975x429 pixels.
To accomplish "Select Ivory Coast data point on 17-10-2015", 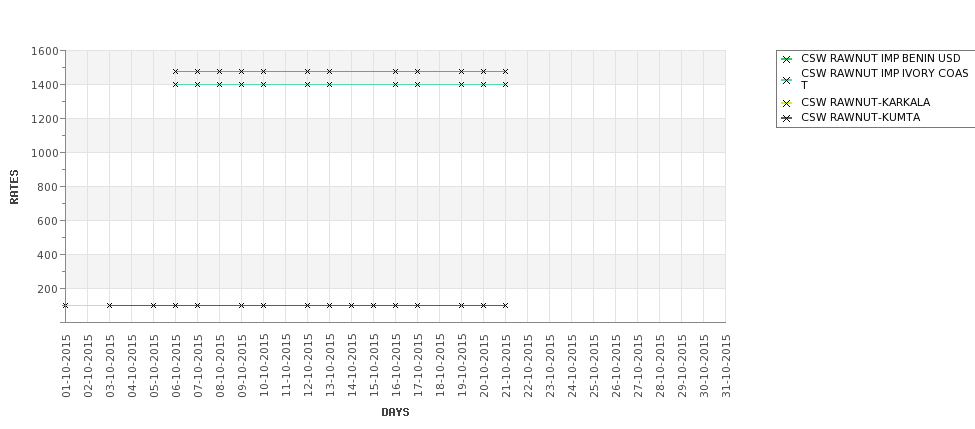I will pos(417,85).
